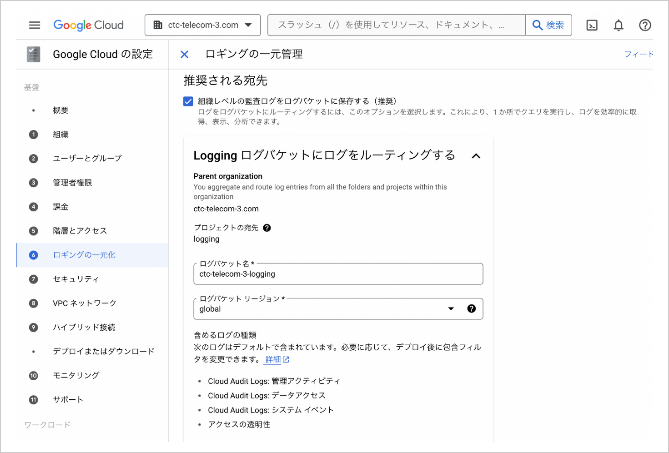Screen dimensions: 669x453
Task: Close the ロギングの一元管理 panel
Action: pyautogui.click(x=184, y=54)
